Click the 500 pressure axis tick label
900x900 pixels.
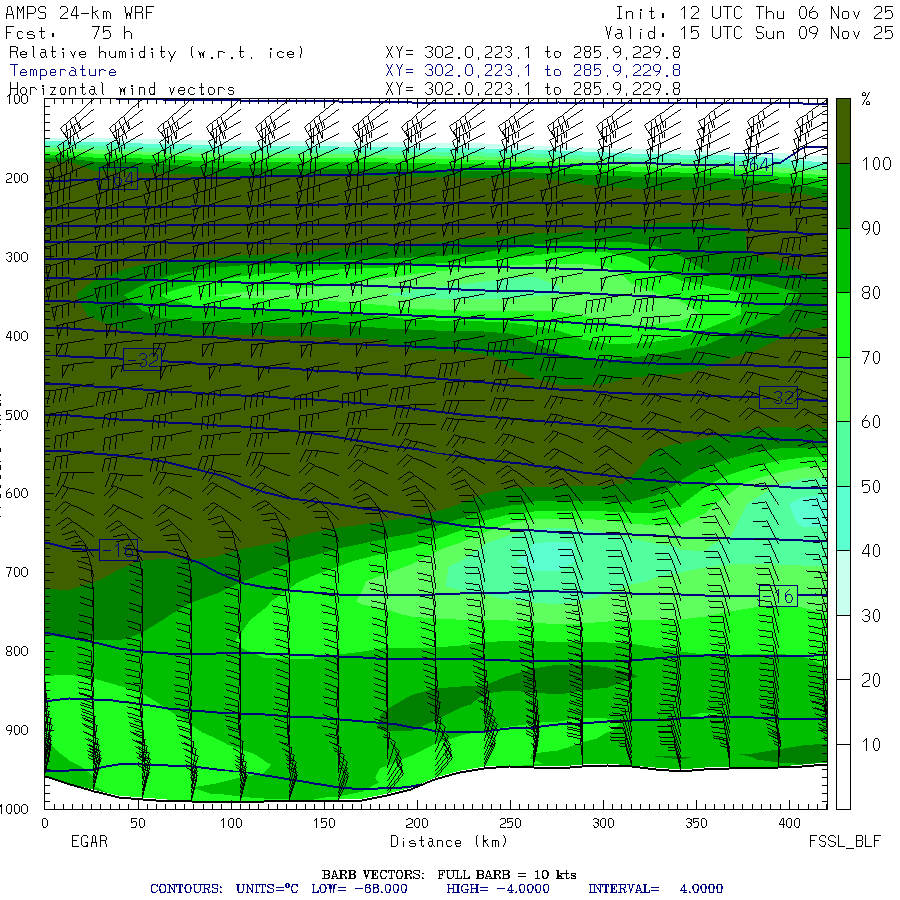[x=17, y=414]
